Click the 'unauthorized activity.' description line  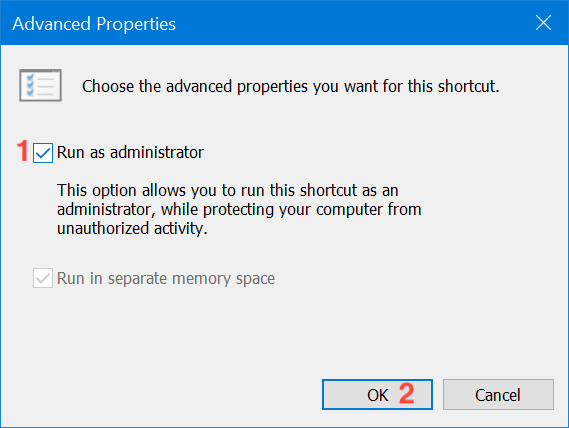click(132, 228)
